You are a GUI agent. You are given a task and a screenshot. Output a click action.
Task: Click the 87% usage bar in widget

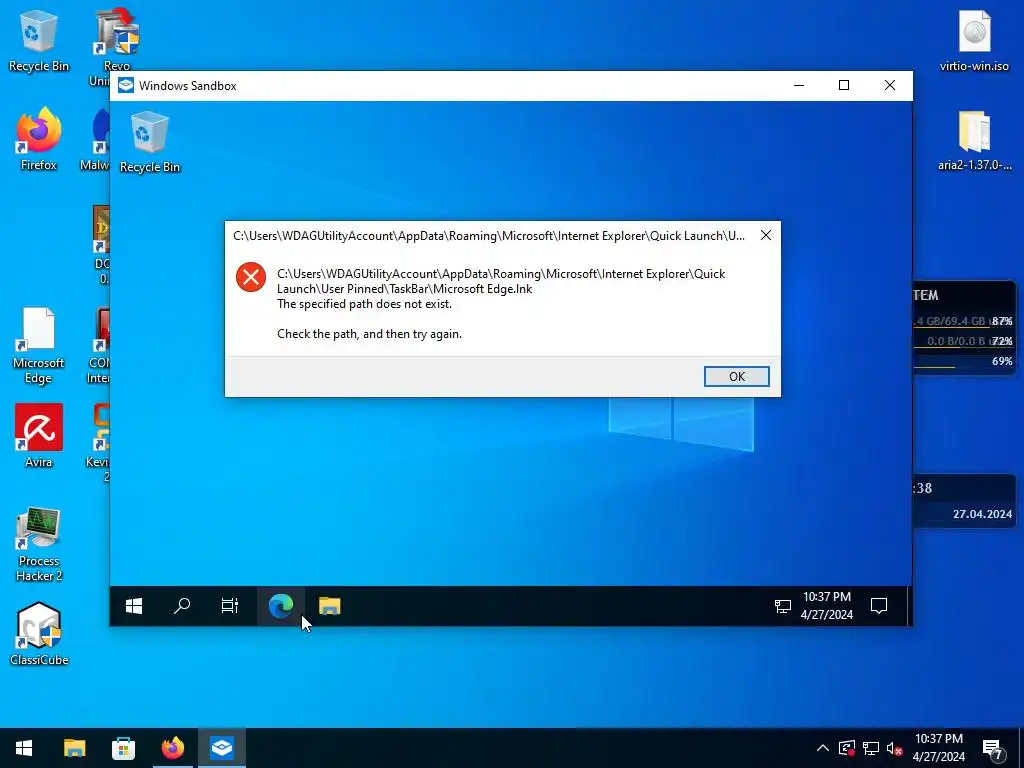(963, 321)
